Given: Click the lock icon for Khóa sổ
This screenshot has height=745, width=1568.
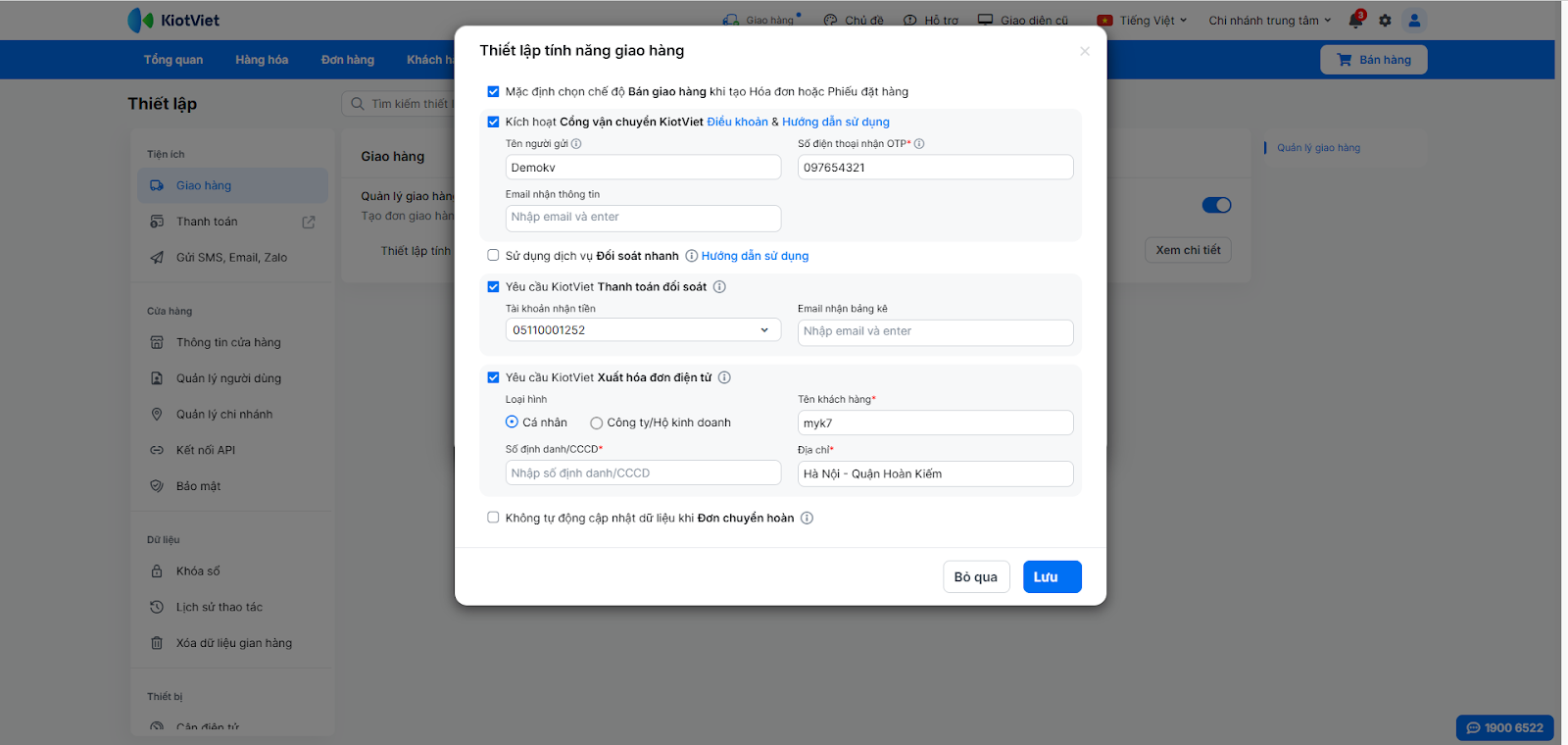Looking at the screenshot, I should pos(157,571).
